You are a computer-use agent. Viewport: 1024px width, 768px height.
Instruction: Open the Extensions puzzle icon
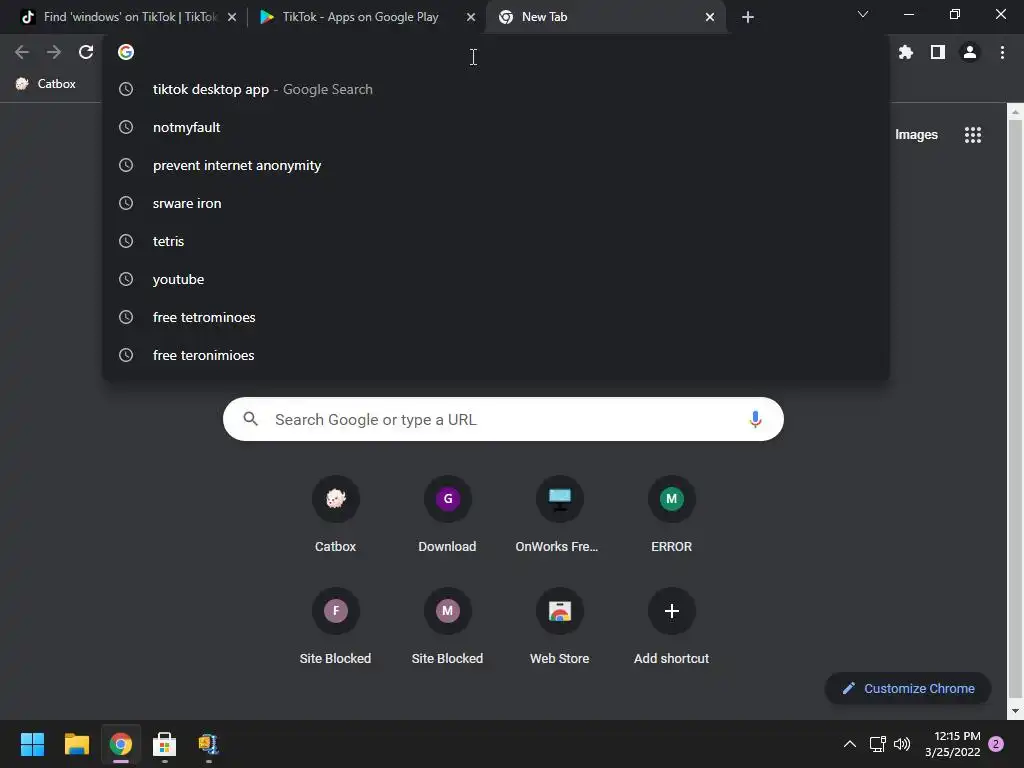point(906,52)
